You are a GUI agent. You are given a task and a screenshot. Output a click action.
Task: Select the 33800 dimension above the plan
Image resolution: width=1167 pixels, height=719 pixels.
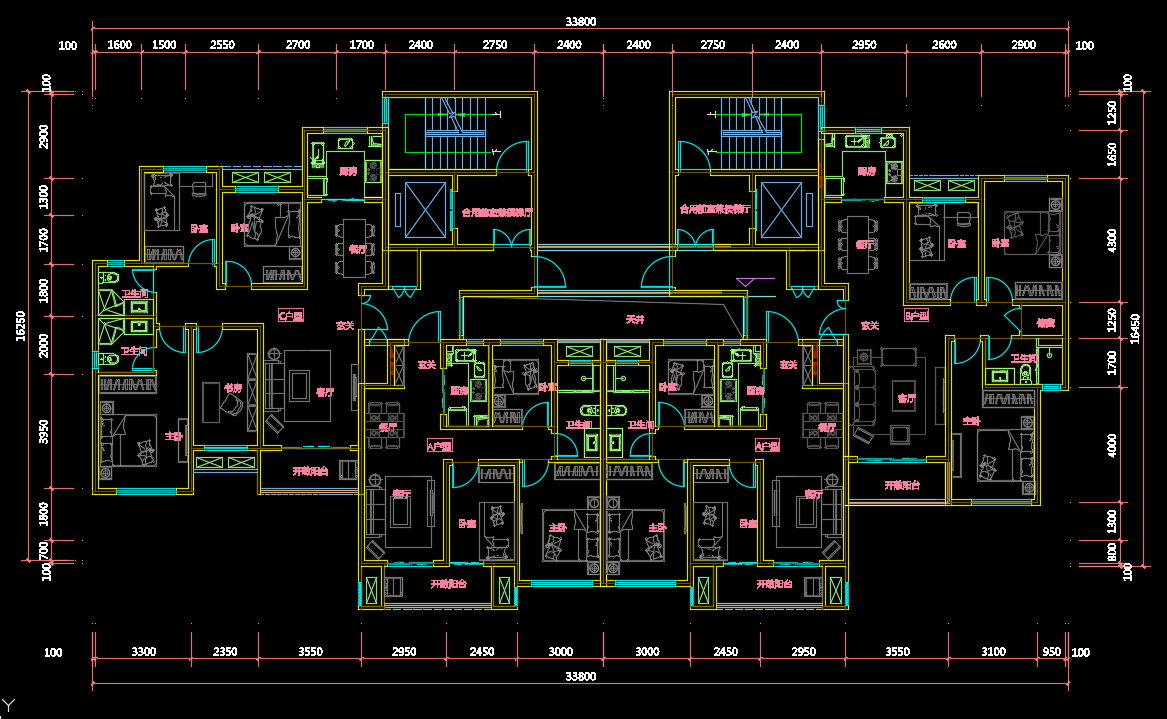pos(581,22)
